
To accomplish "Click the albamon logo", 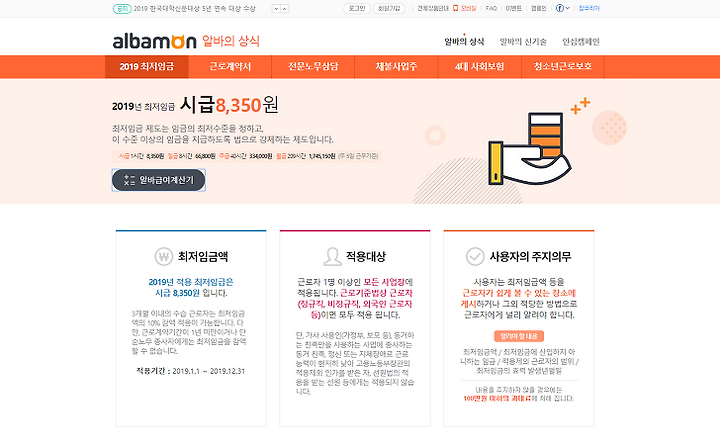I will [154, 41].
